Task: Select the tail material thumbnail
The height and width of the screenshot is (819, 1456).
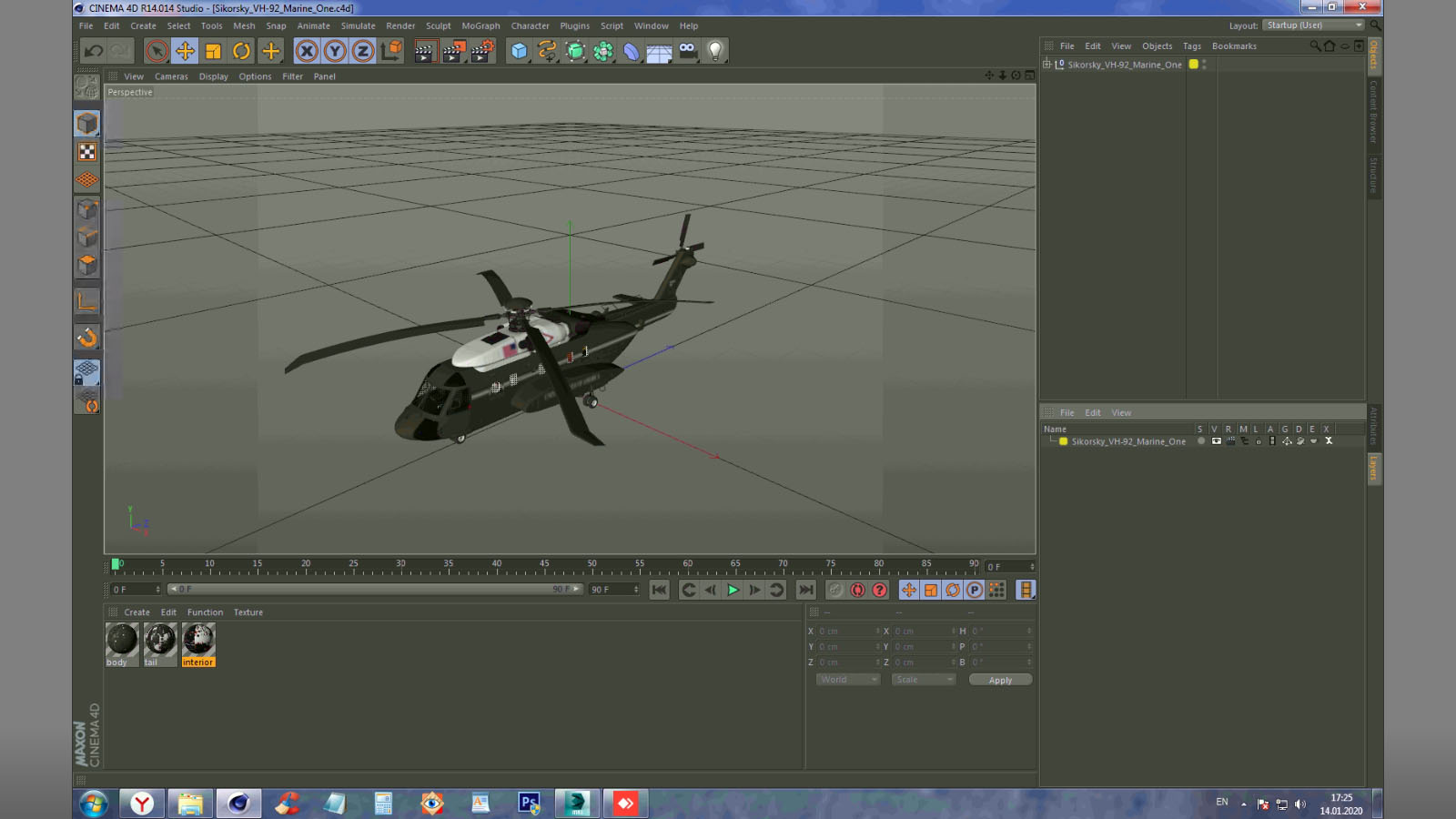Action: [x=159, y=640]
